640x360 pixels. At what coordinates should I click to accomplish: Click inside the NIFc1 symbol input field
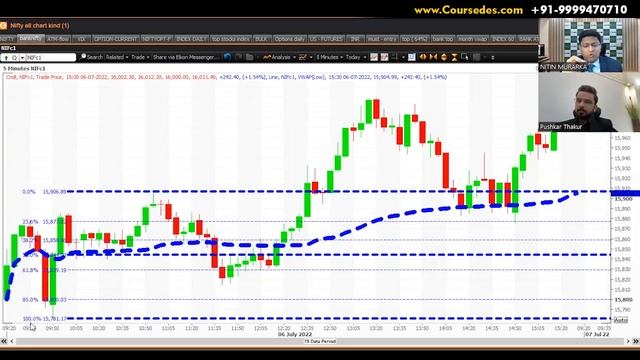(x=50, y=58)
